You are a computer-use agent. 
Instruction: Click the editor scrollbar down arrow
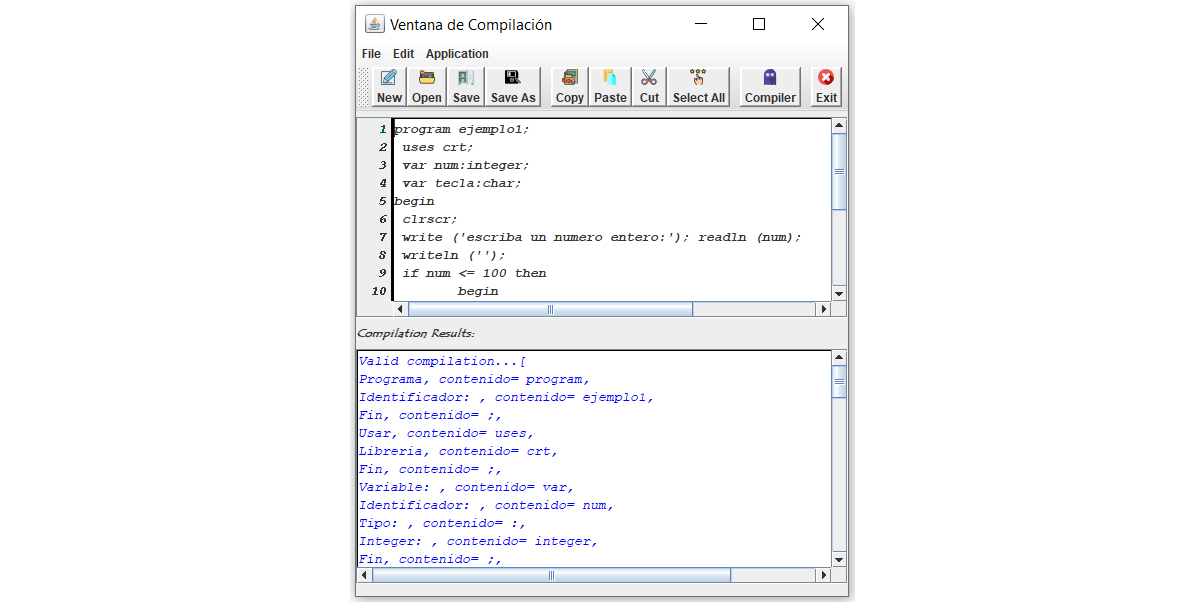coord(838,293)
